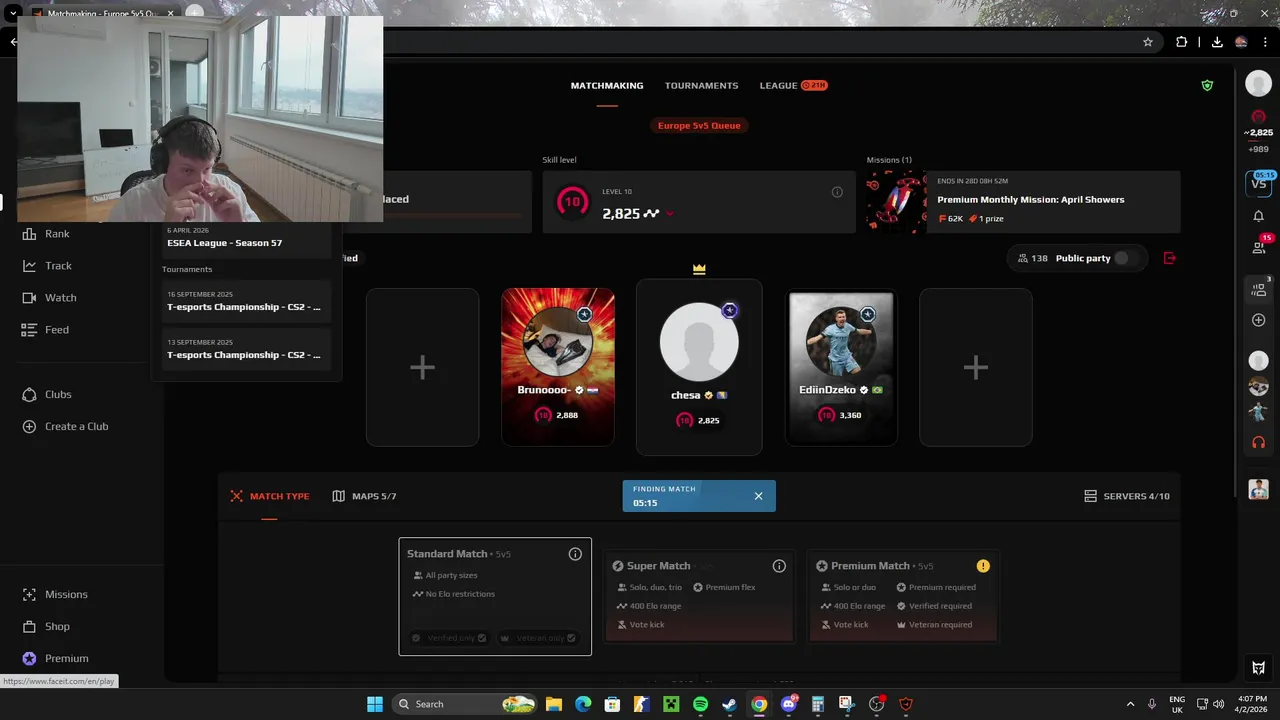Expand the Elo trend arrow beside 2,825

(669, 214)
